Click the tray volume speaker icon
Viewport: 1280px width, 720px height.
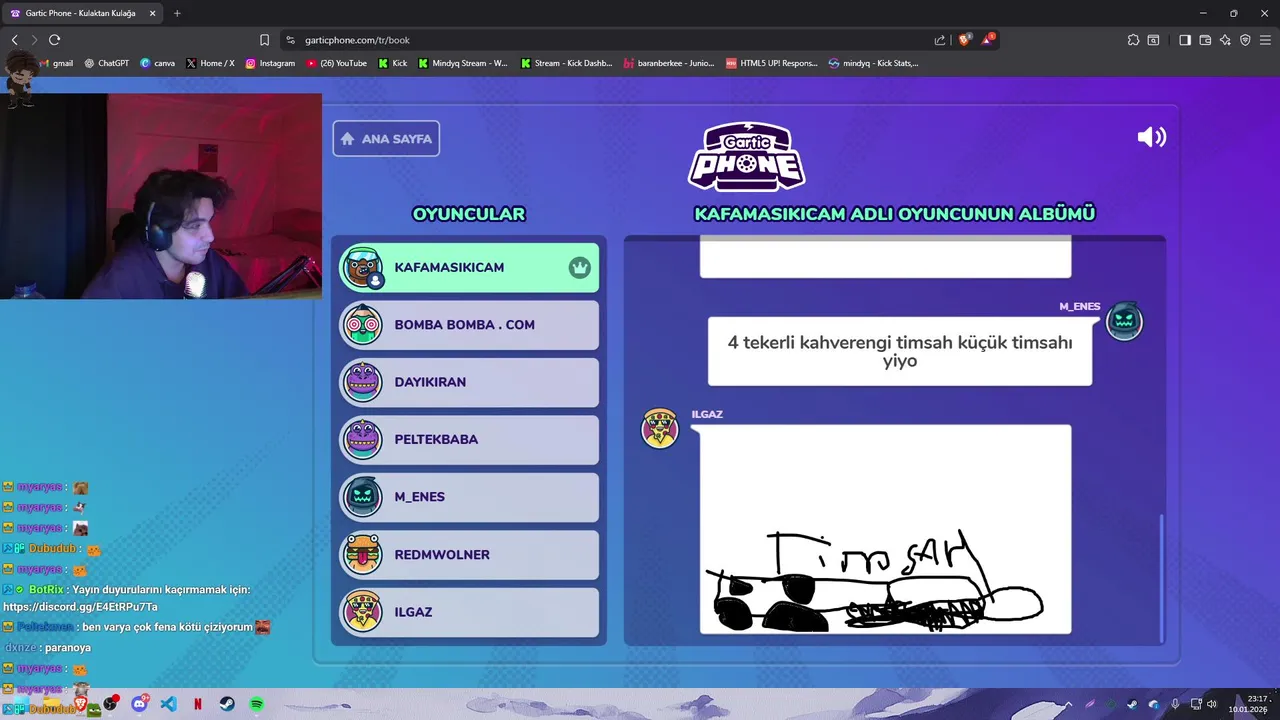pos(1212,704)
